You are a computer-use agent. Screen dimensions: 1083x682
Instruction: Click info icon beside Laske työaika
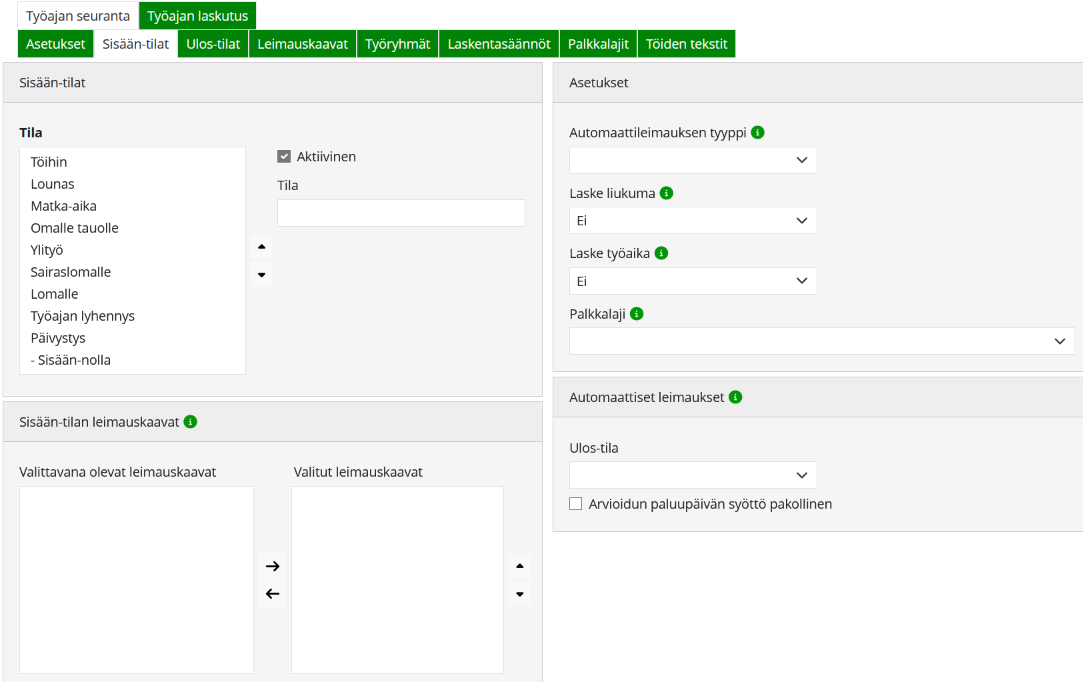[x=661, y=253]
